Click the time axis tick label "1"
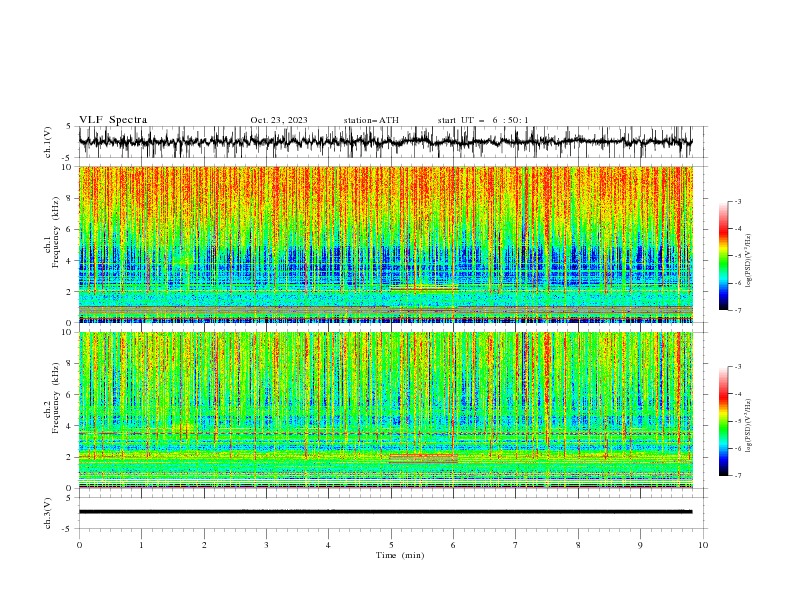This screenshot has height=612, width=792. (x=141, y=545)
